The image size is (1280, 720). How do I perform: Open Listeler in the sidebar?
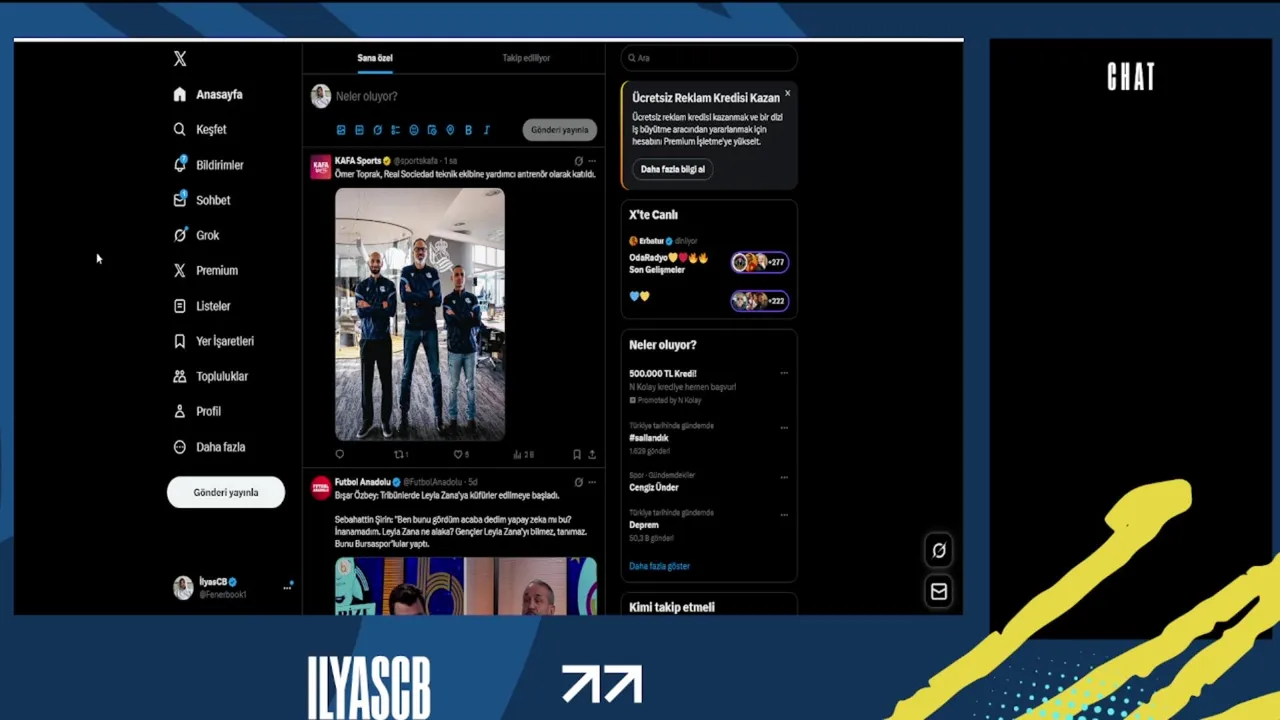pyautogui.click(x=201, y=306)
